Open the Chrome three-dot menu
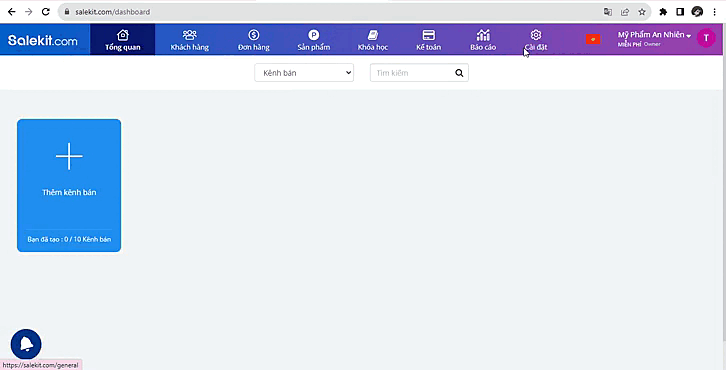The width and height of the screenshot is (726, 370). click(x=714, y=12)
